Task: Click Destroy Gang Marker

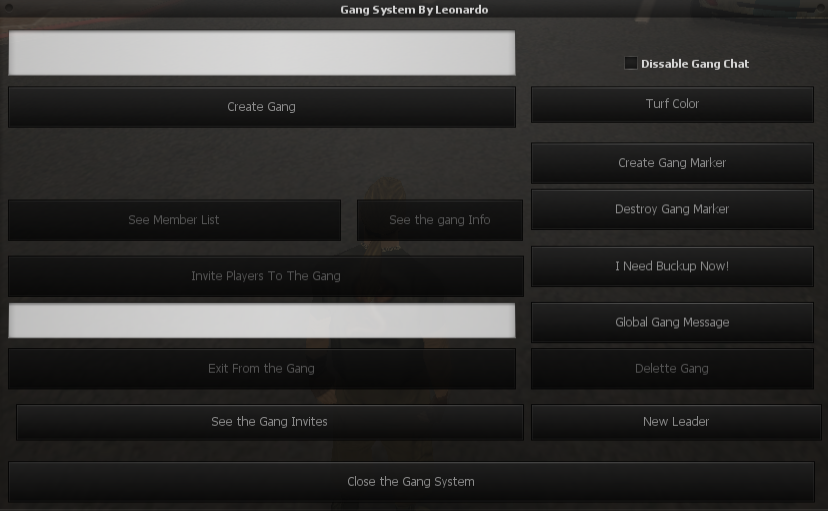Action: coord(672,210)
